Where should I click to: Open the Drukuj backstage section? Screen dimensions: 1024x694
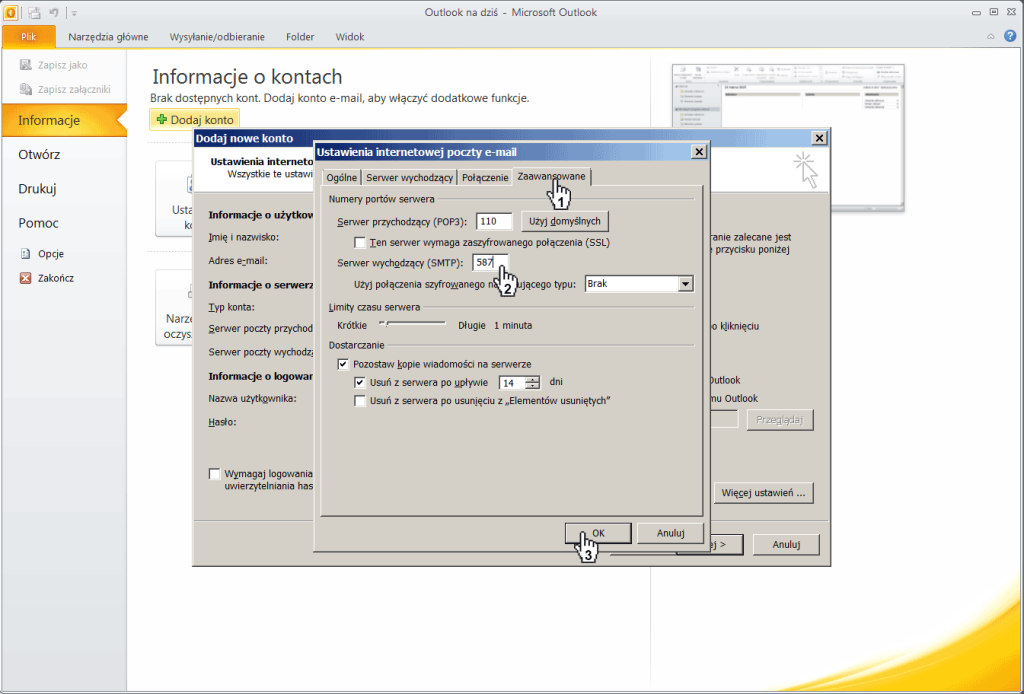point(37,189)
